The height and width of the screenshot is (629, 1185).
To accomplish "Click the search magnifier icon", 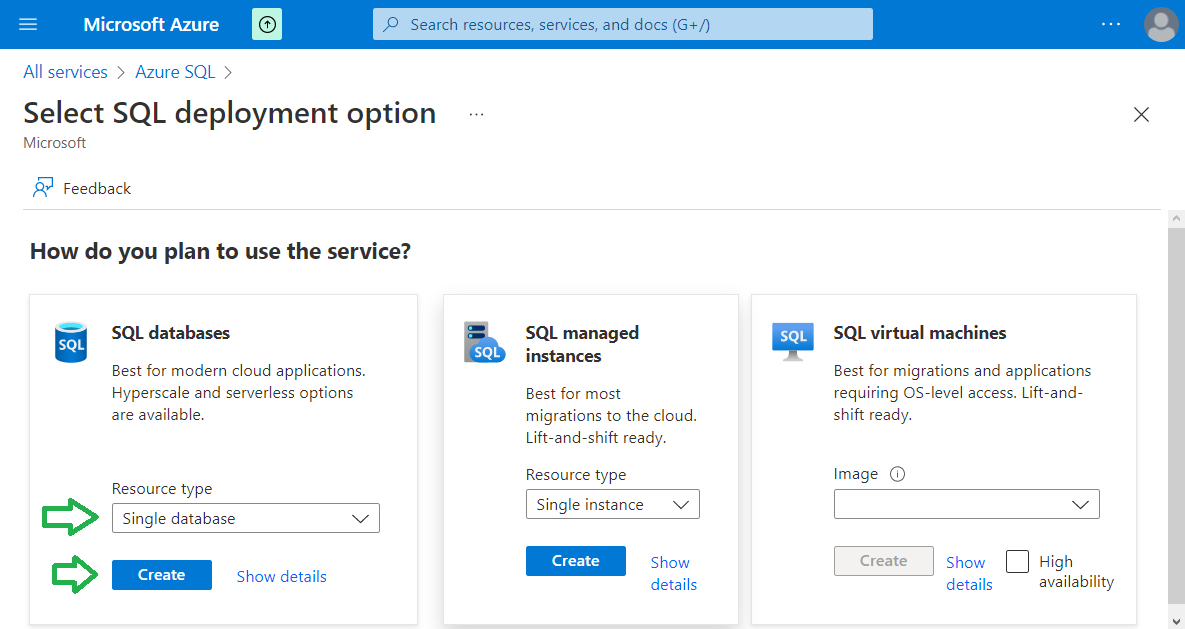I will [391, 24].
